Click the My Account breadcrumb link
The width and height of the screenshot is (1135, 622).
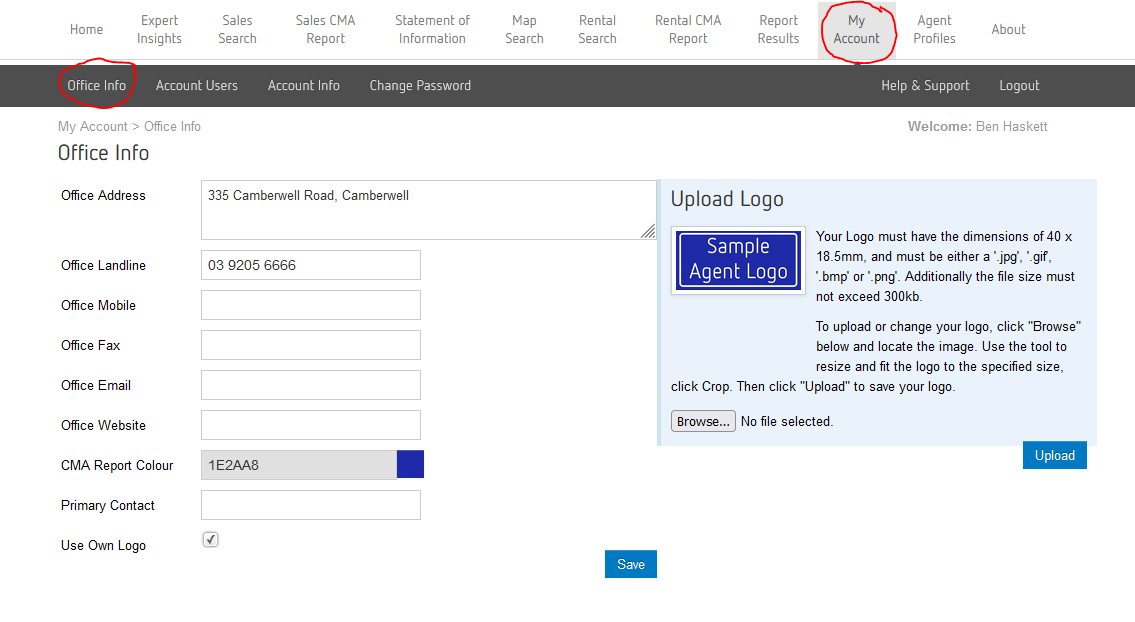click(x=92, y=126)
